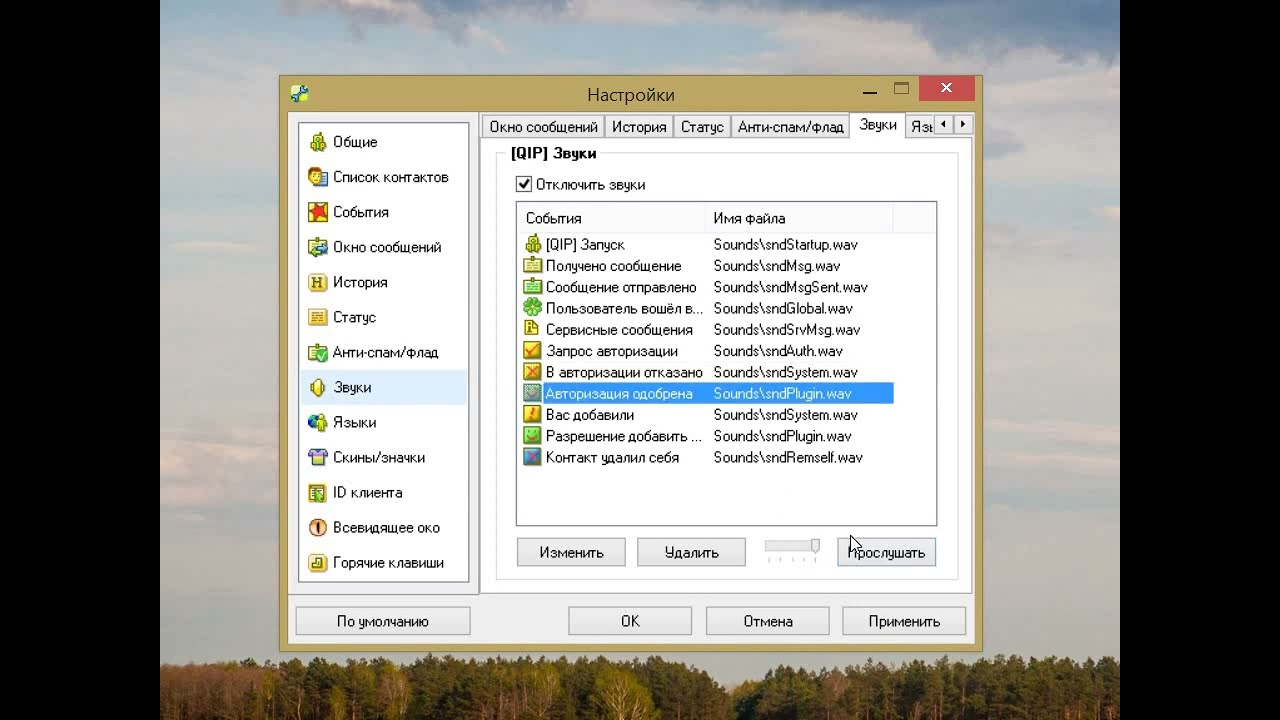Viewport: 1280px width, 720px height.
Task: Click the Прослушать button
Action: [x=886, y=552]
